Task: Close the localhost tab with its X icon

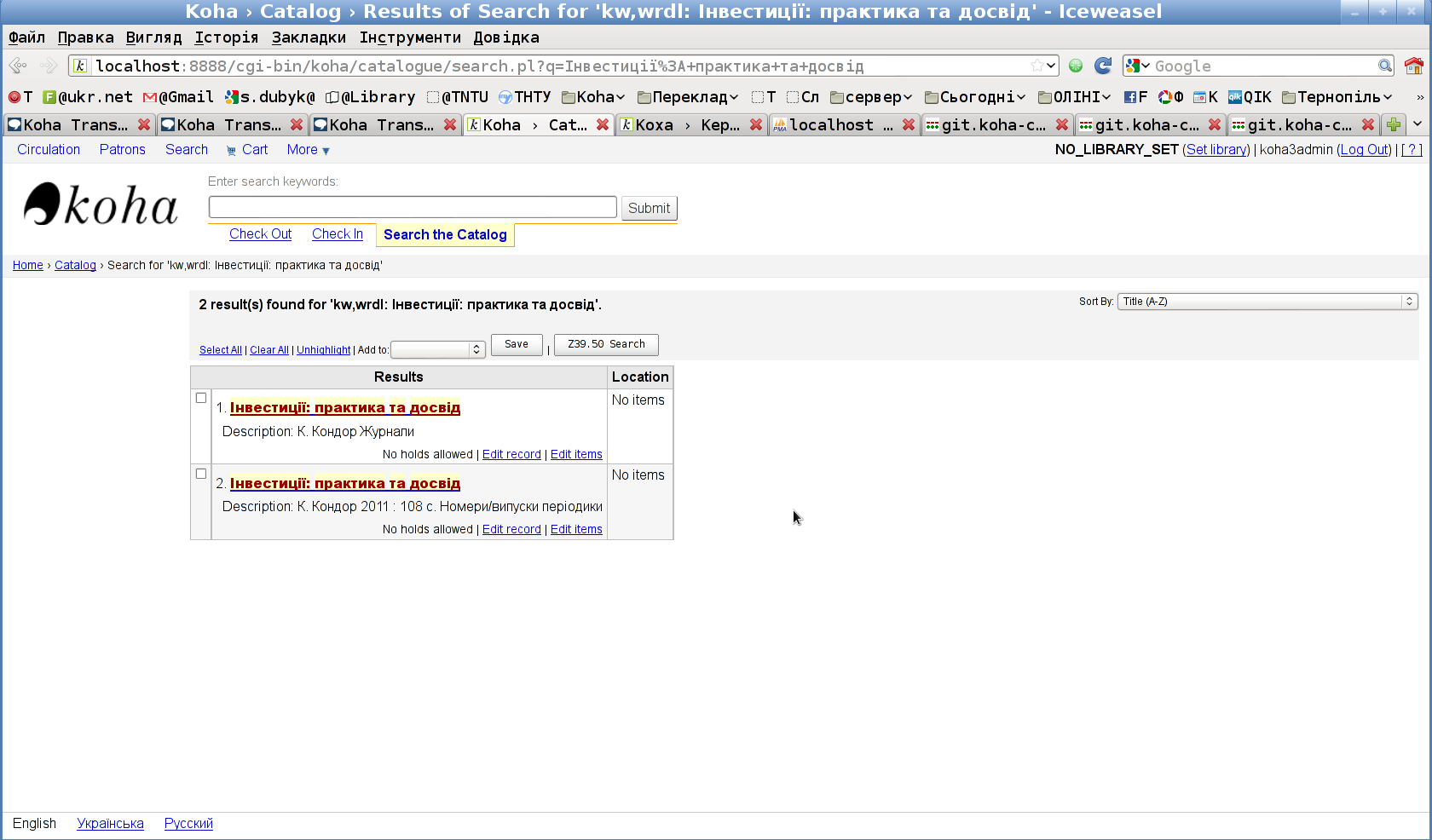Action: click(909, 124)
